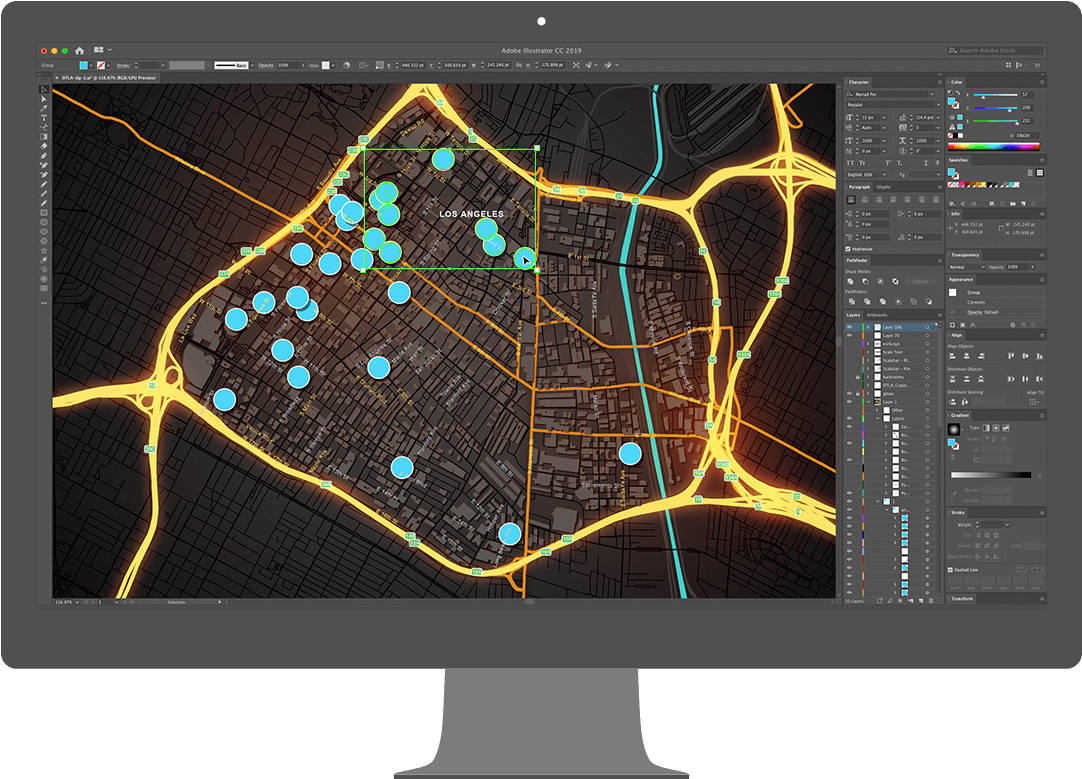Toggle the Opacity Default visibility eye in Appearance
This screenshot has width=1082, height=779.
click(952, 312)
